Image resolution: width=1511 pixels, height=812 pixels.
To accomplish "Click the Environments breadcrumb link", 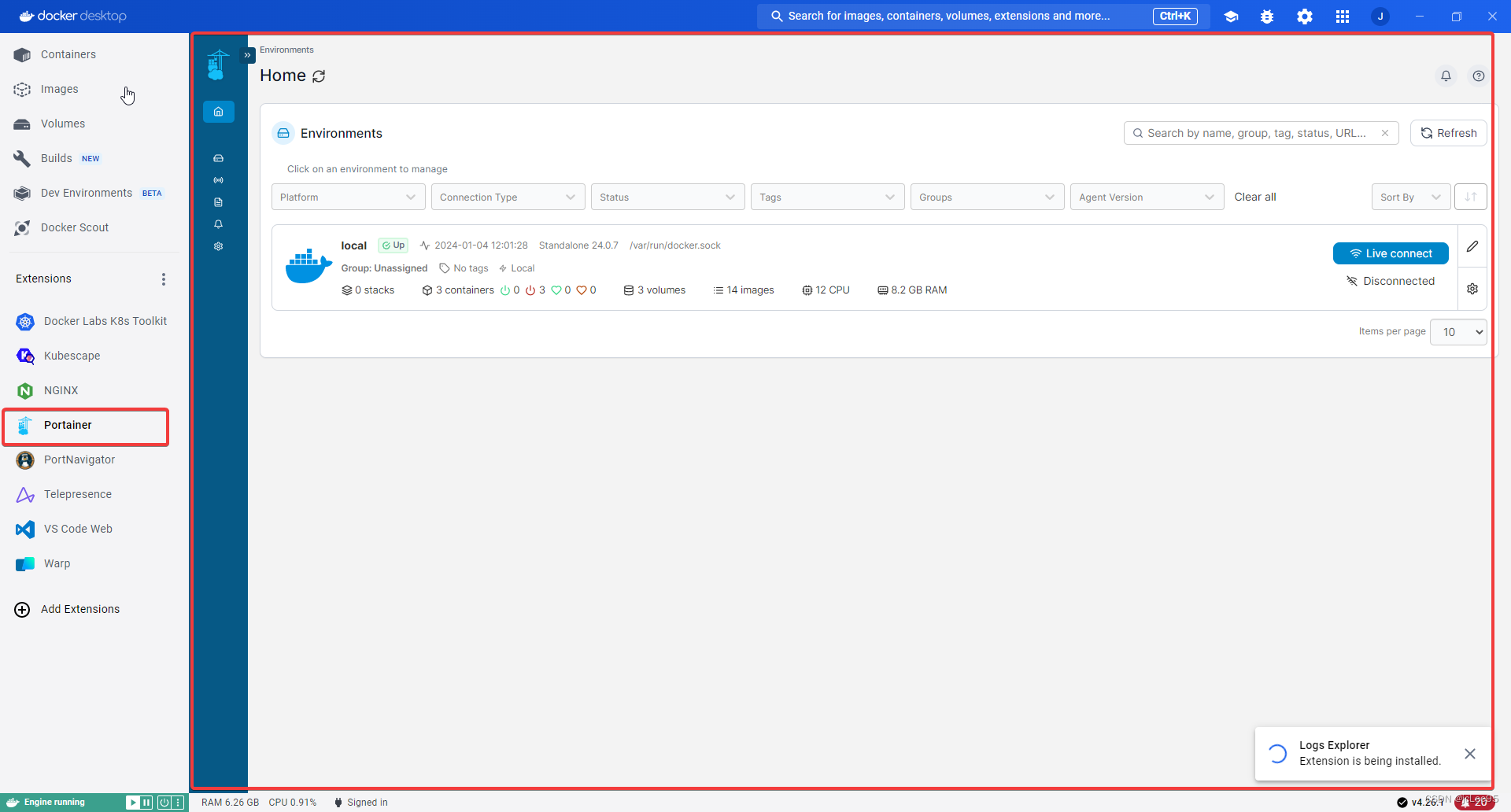I will (x=286, y=50).
